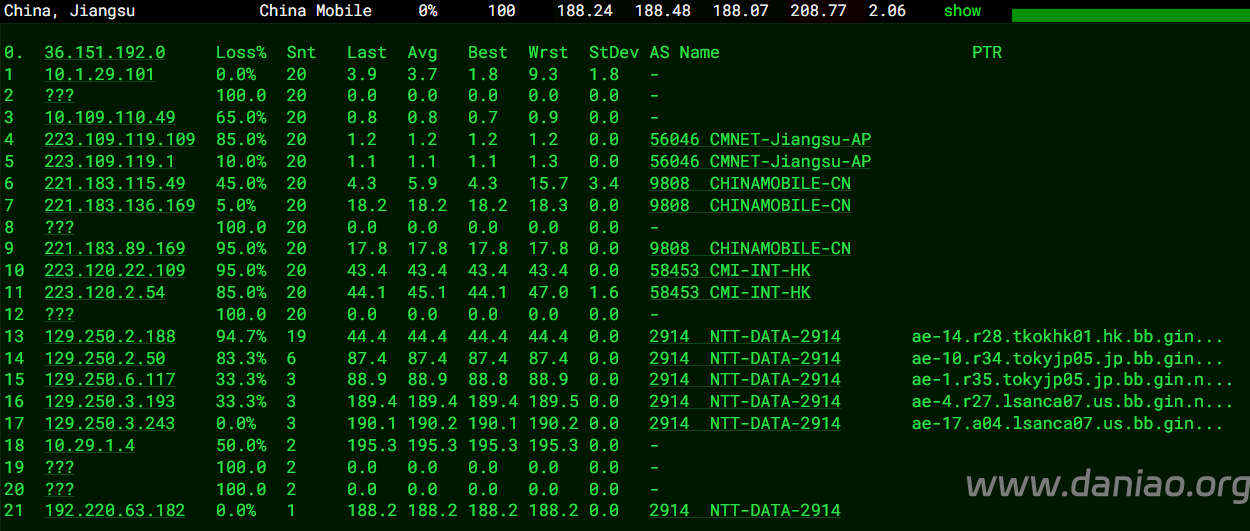Click hop 15 IP 129.250.6.117

[110, 380]
